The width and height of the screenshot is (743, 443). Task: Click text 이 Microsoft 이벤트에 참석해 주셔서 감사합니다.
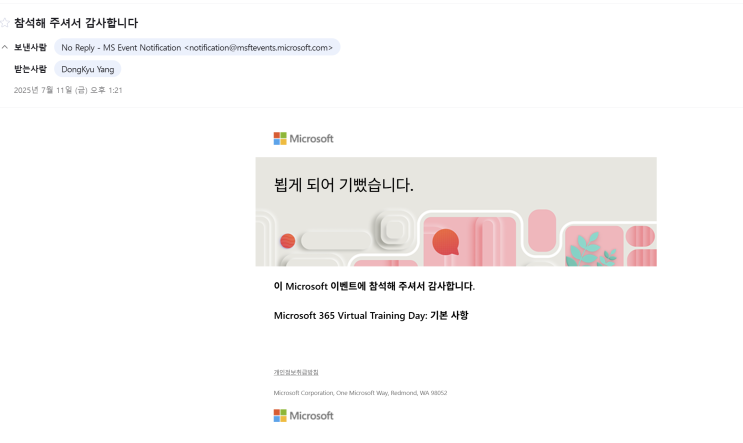[x=374, y=286]
